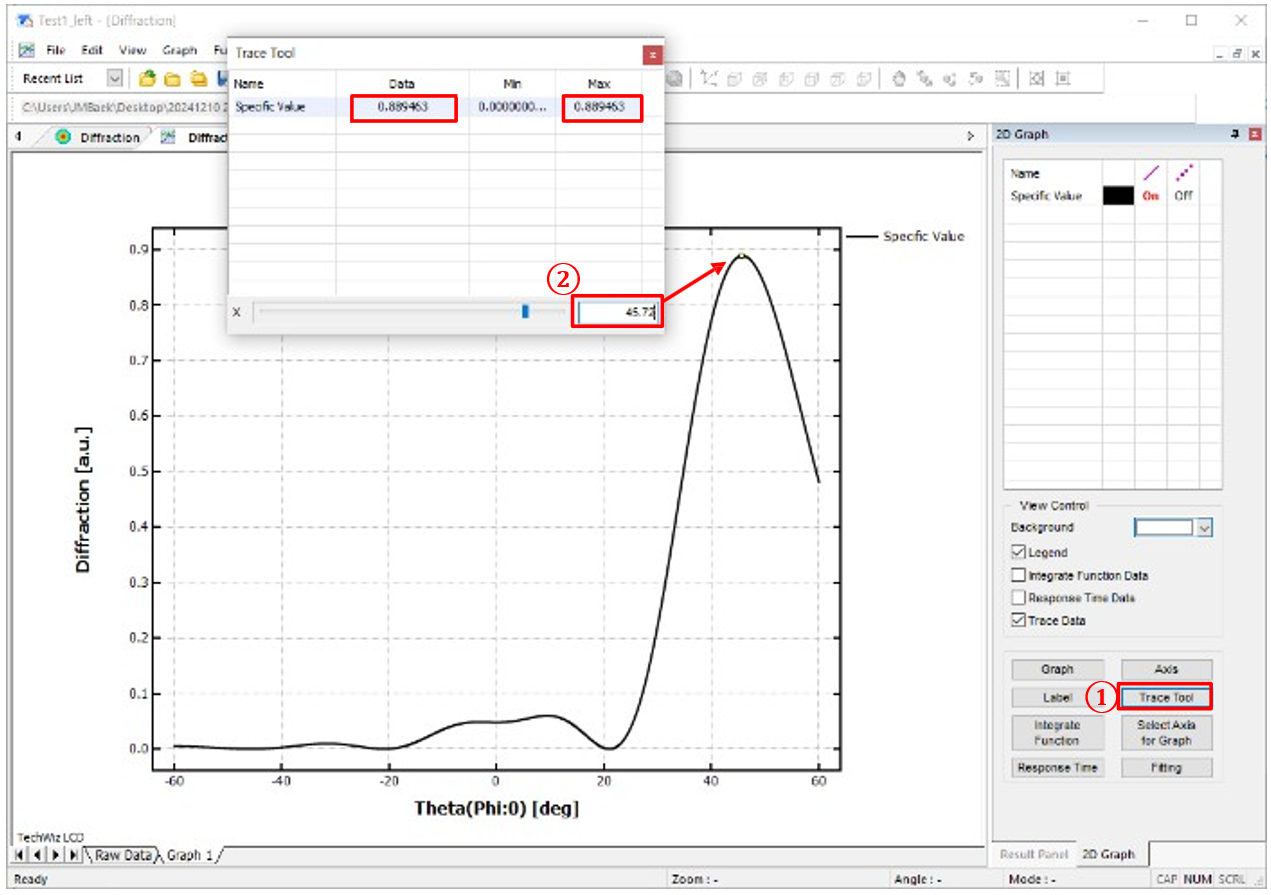This screenshot has width=1271, height=895.
Task: Pin the 2D Graph panel
Action: pos(1236,134)
